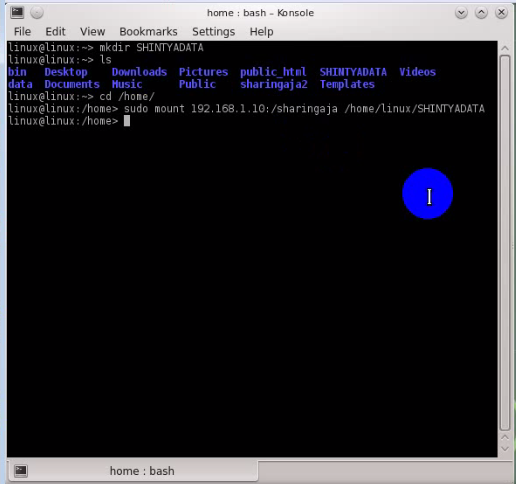
Task: Click the 'bin' directory name
Action: click(x=17, y=72)
